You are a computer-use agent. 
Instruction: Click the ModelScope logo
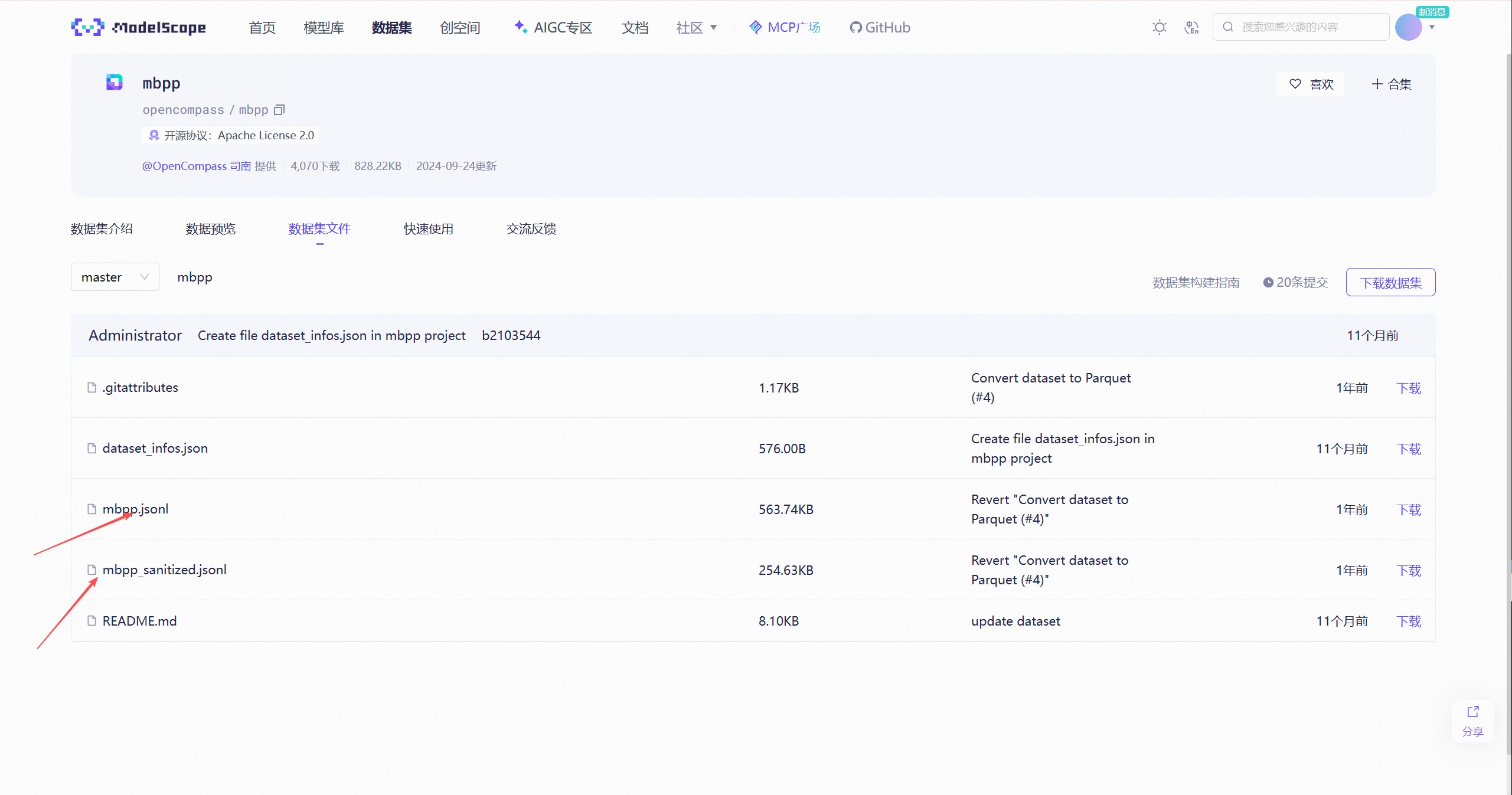click(x=138, y=27)
